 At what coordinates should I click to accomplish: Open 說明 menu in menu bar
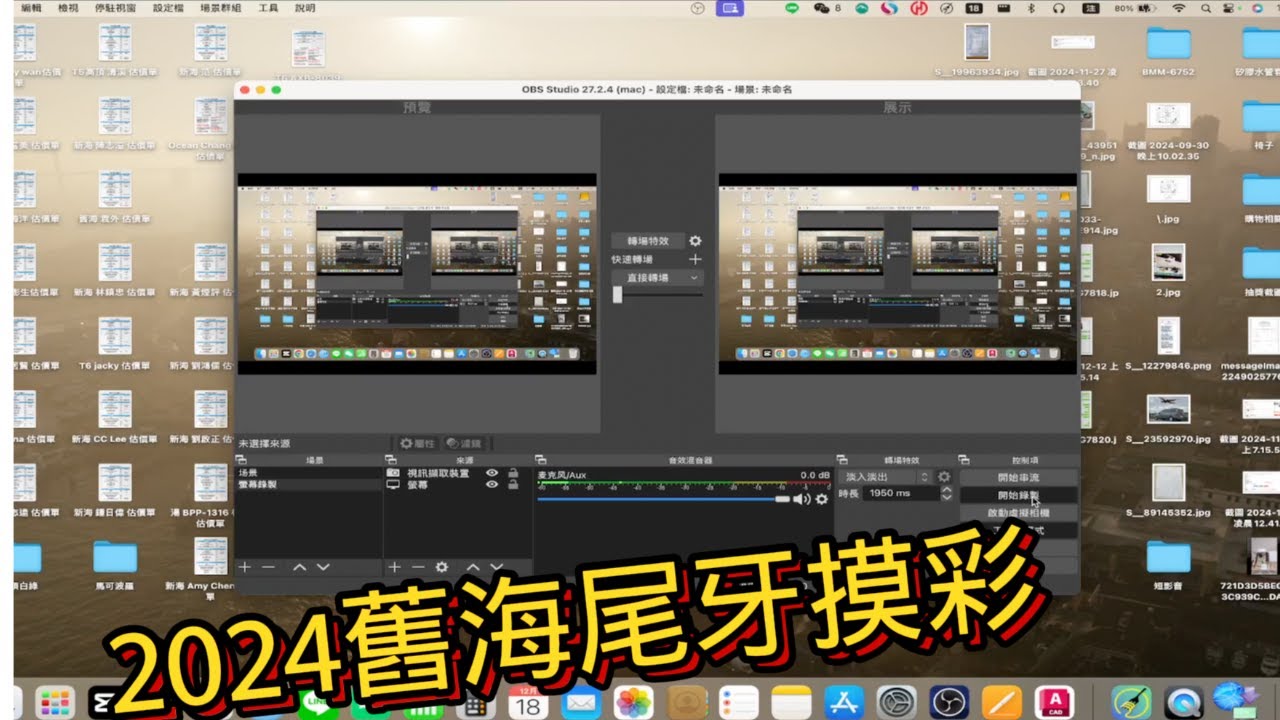305,7
